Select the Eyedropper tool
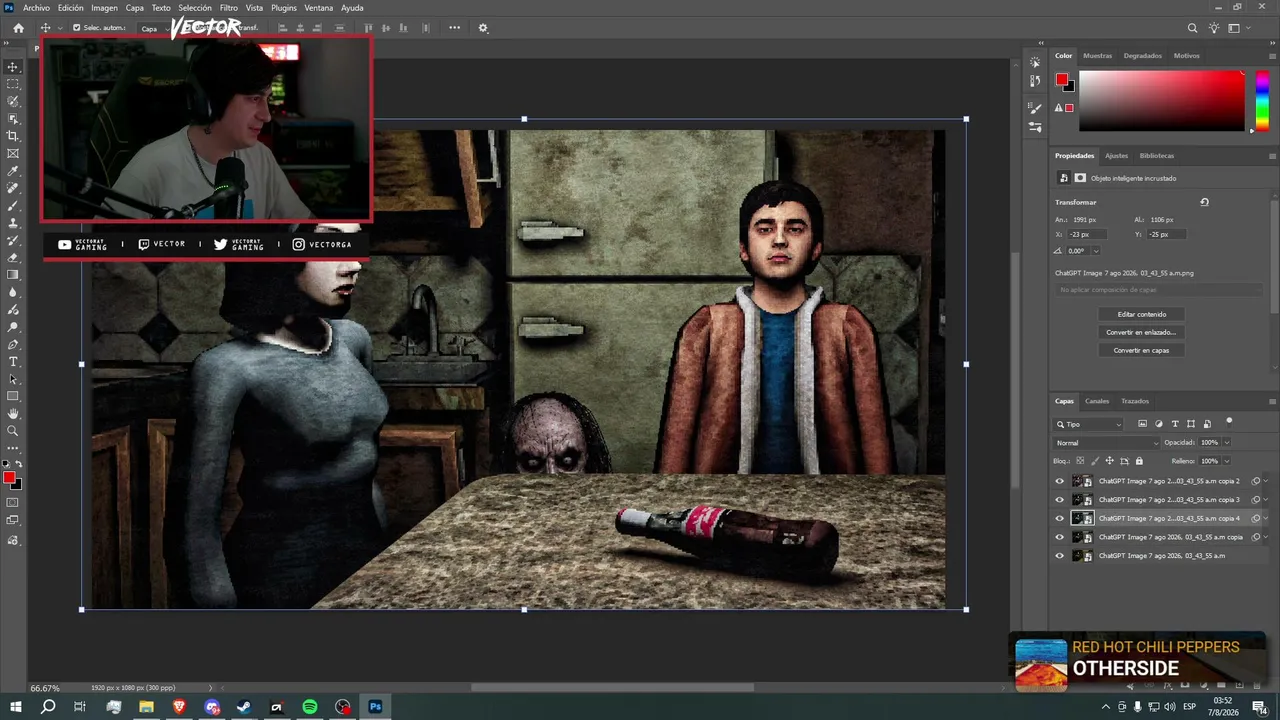 coord(13,171)
